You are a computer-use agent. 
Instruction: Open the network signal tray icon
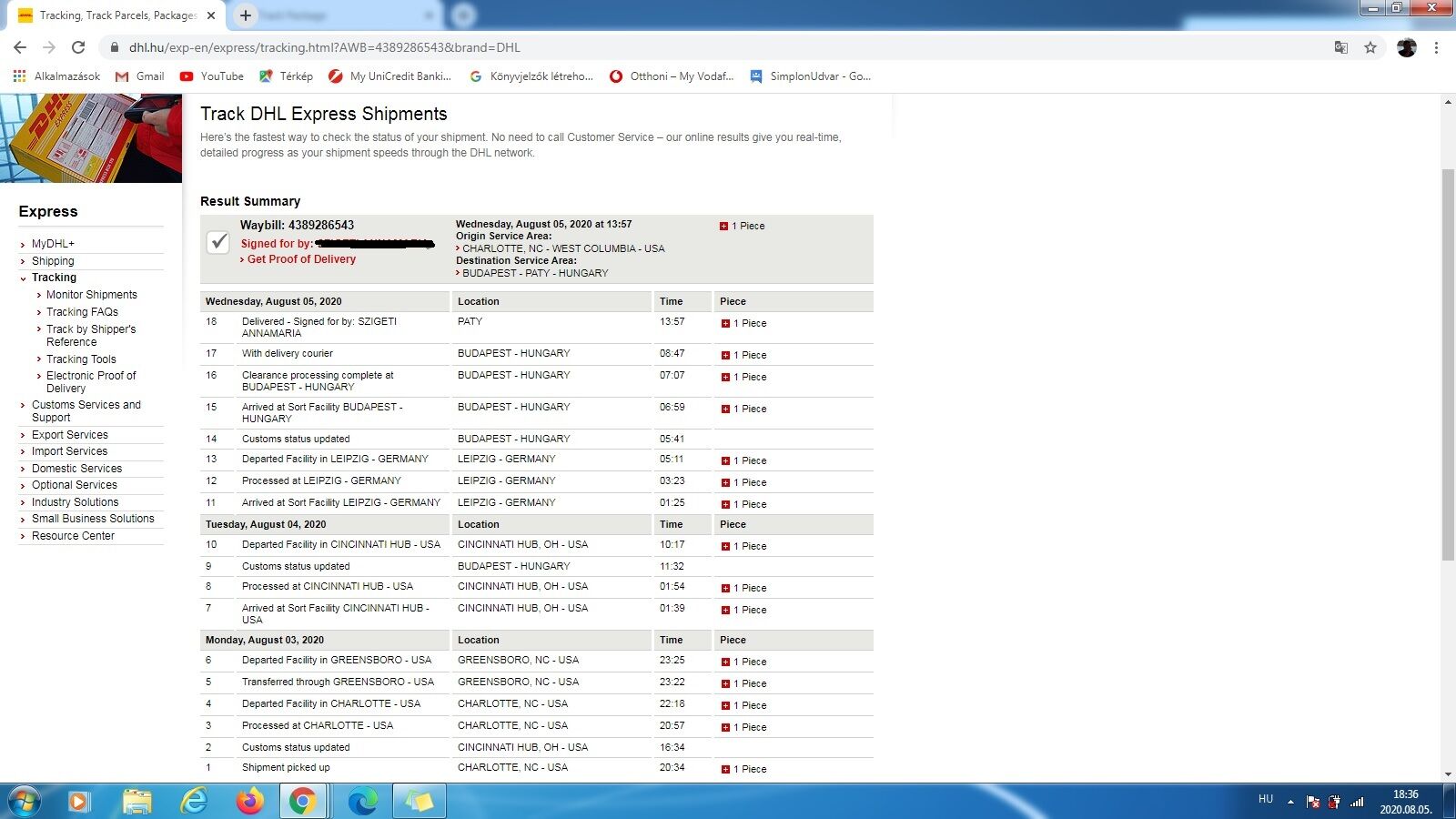[x=1357, y=802]
